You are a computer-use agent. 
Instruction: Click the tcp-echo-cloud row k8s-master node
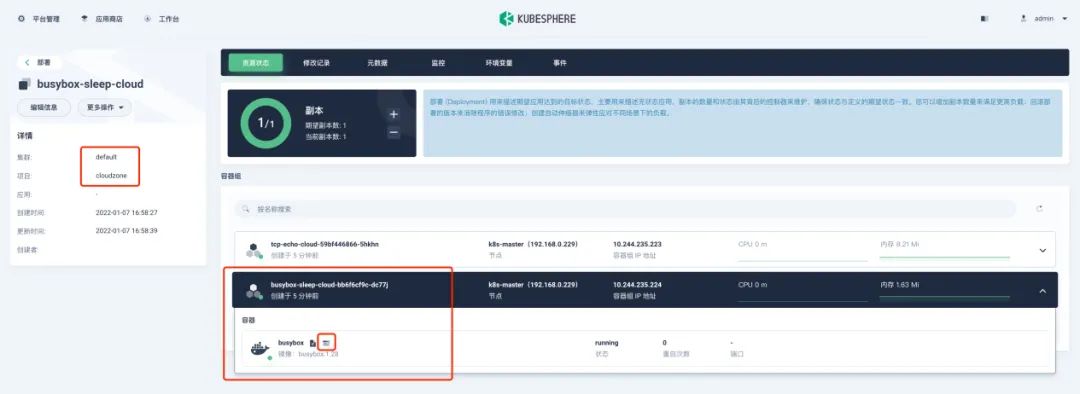pos(533,244)
